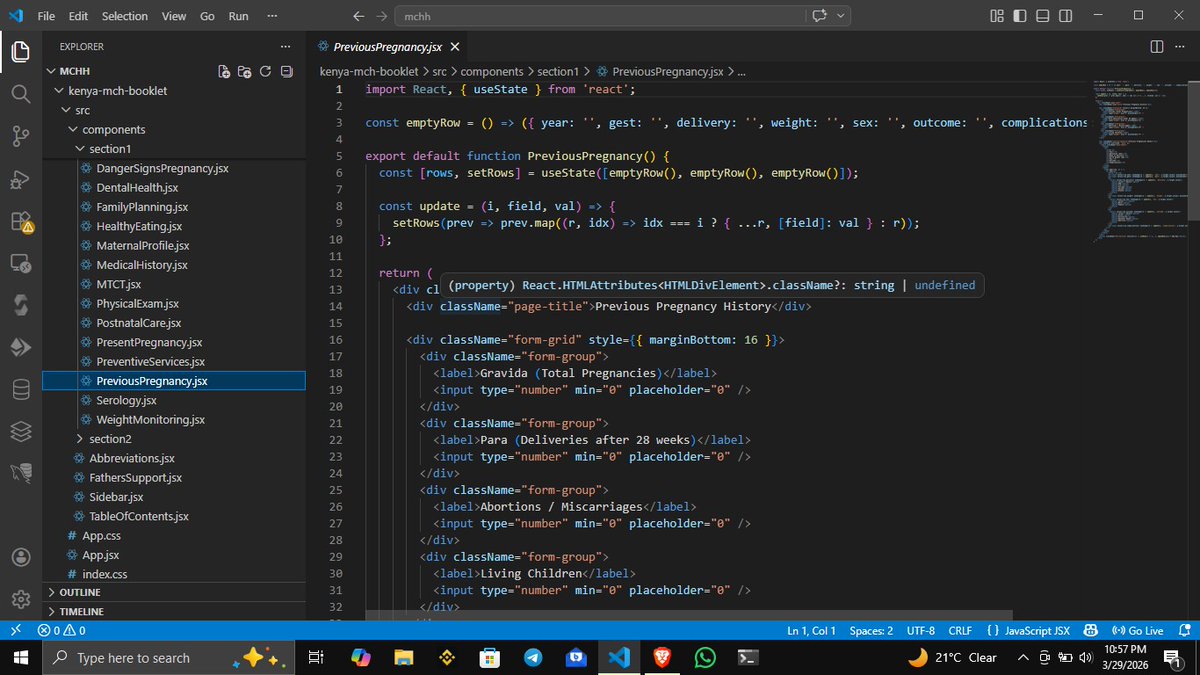Change language mode JavaScript JSX
The height and width of the screenshot is (675, 1200).
pyautogui.click(x=1027, y=631)
